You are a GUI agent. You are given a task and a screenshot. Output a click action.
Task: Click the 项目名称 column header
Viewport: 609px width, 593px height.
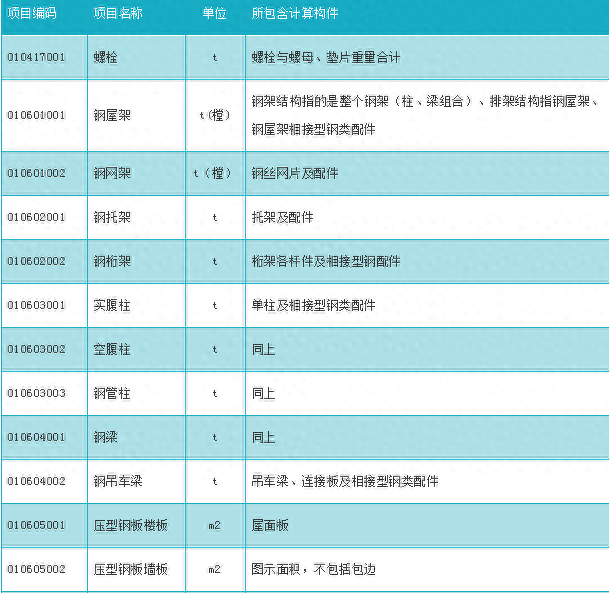pos(119,15)
